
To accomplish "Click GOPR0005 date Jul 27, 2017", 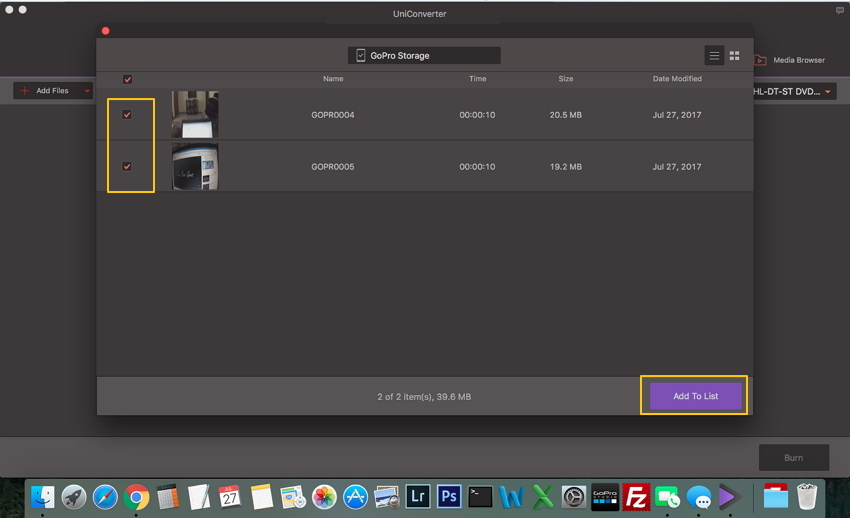I will 677,167.
